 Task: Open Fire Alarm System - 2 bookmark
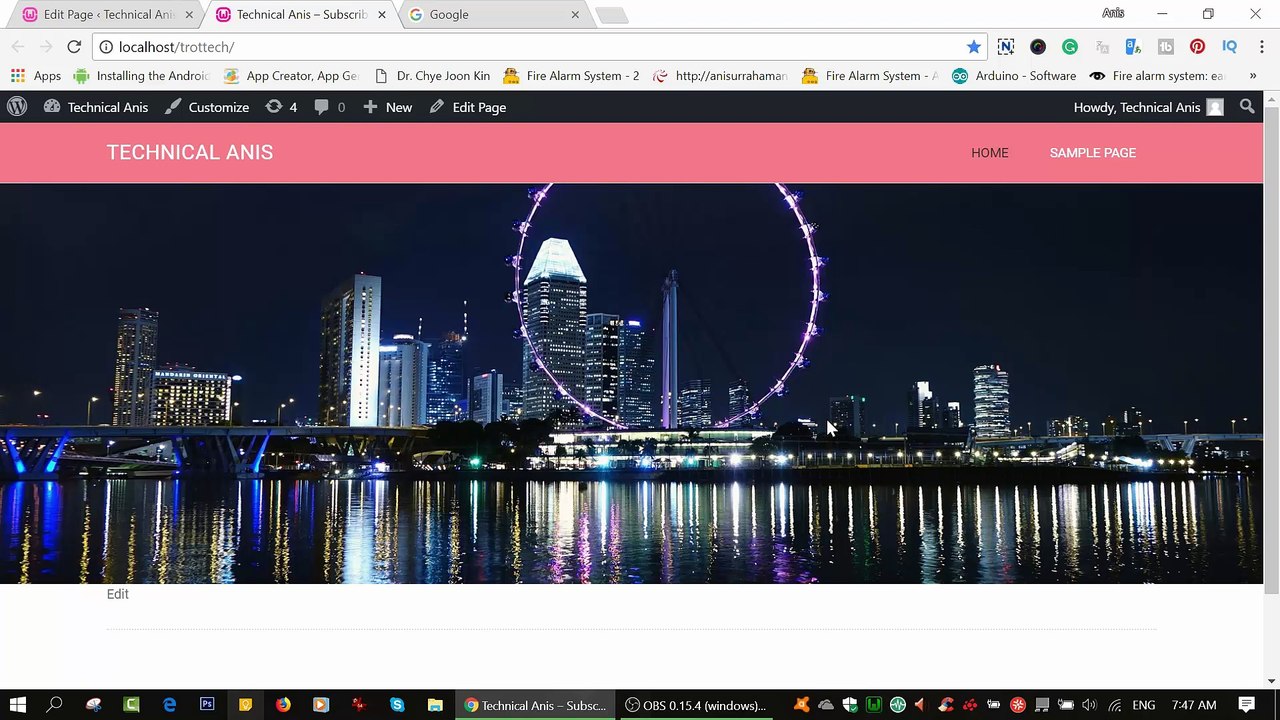click(x=571, y=76)
